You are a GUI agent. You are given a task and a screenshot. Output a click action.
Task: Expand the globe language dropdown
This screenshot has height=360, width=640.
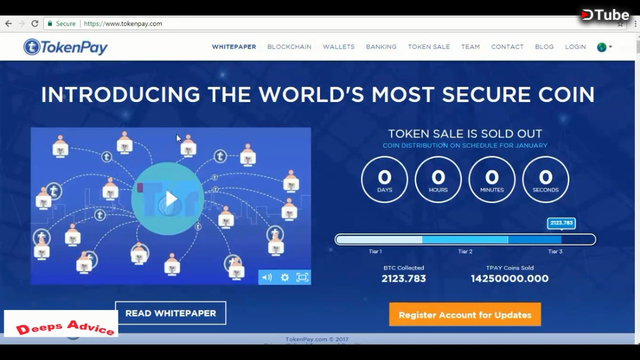click(x=604, y=47)
